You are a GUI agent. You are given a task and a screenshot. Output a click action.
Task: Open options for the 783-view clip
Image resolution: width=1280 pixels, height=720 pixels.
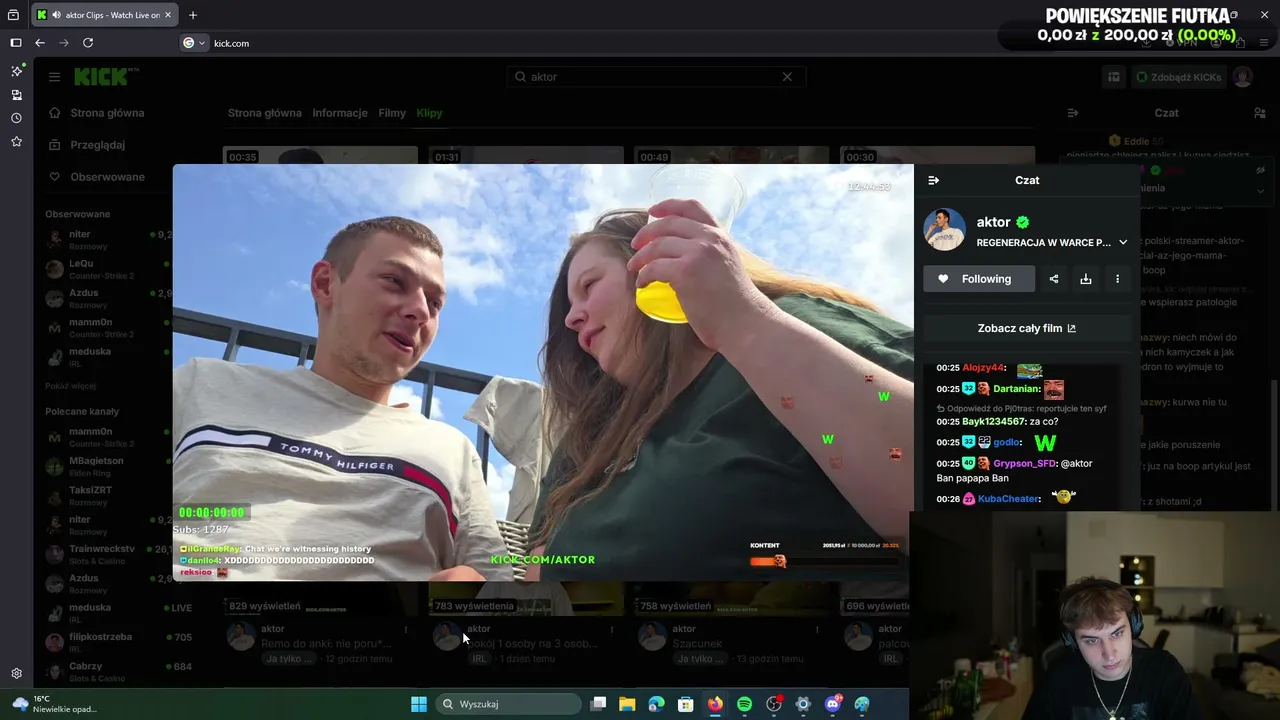612,630
